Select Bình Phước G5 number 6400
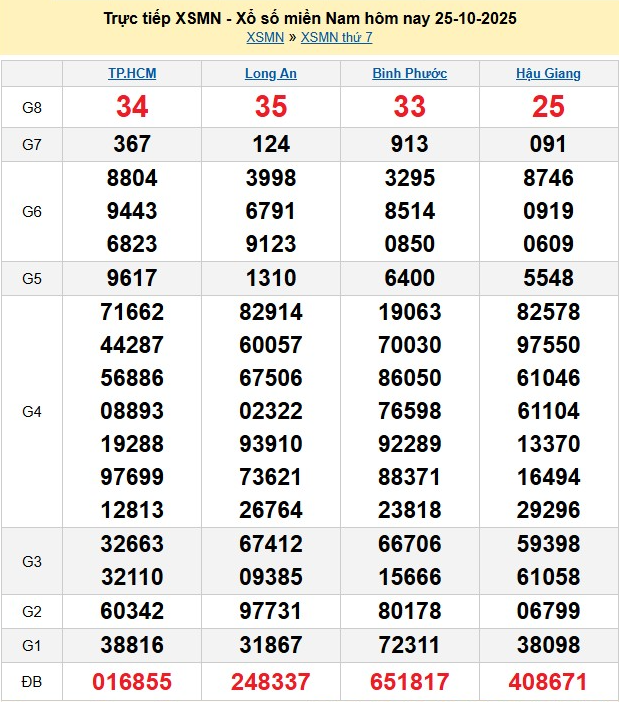The image size is (619, 702). pos(409,278)
